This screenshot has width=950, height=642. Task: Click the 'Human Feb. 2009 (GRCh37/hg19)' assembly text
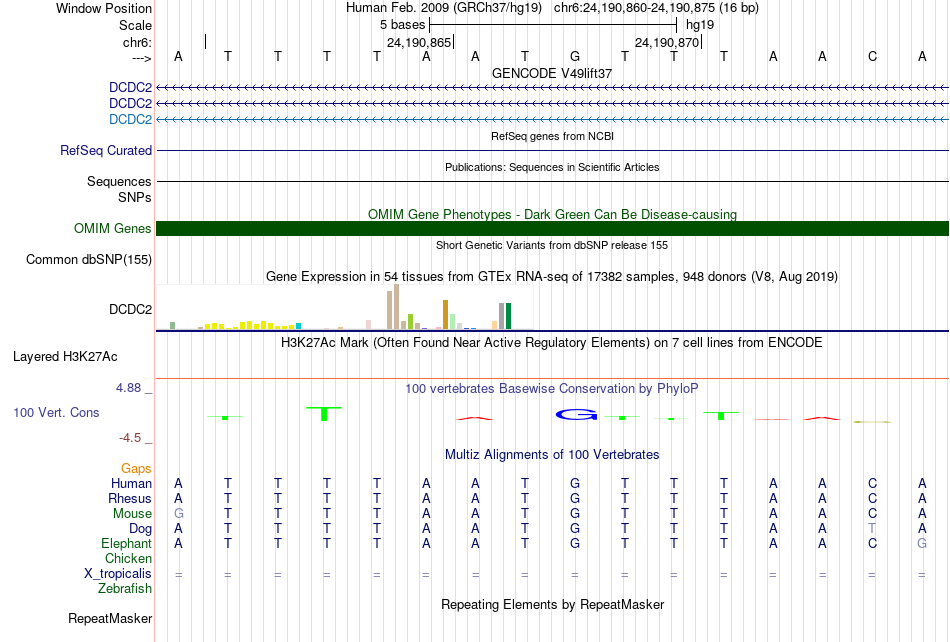[x=444, y=8]
